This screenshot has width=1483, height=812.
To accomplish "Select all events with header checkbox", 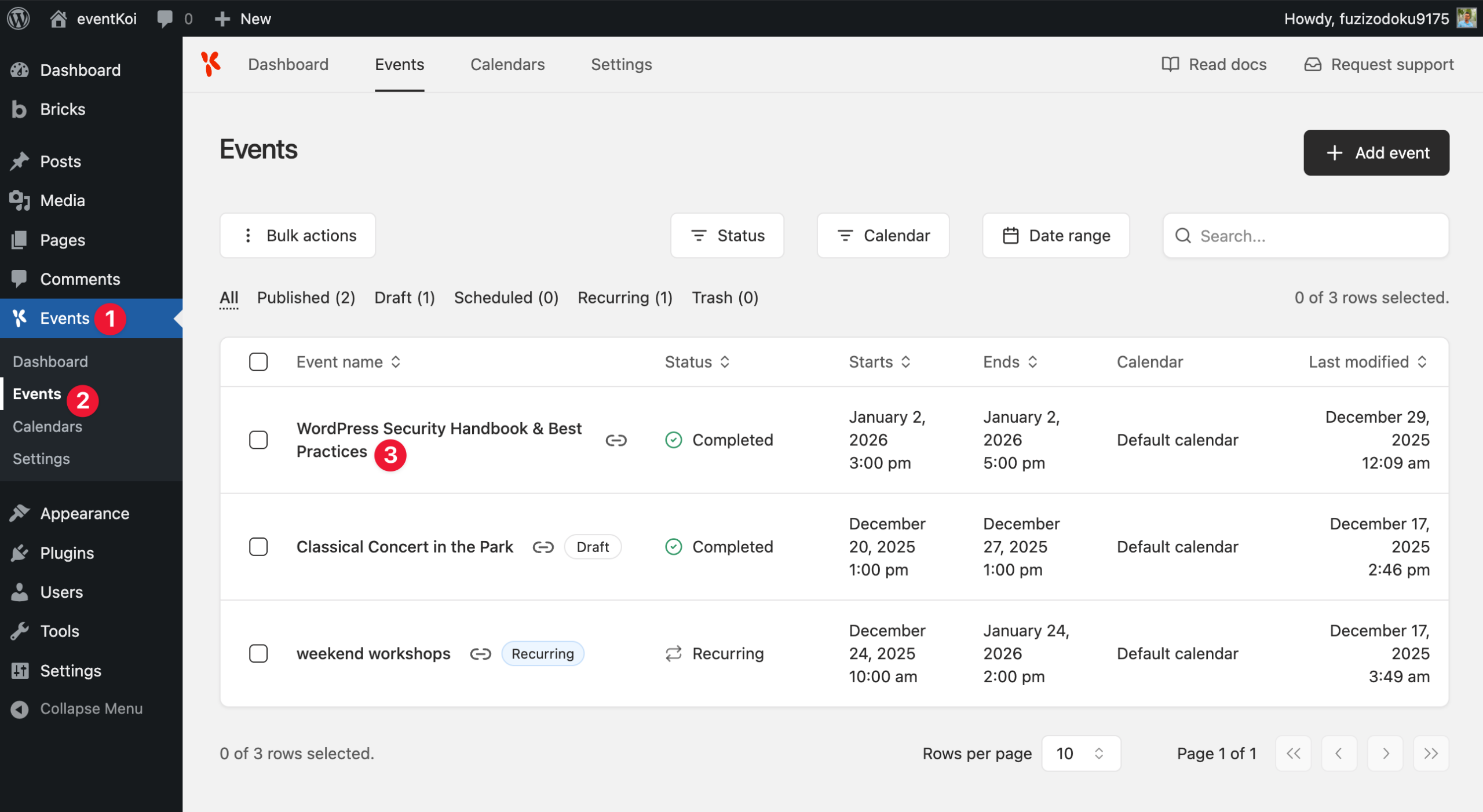I will 258,362.
